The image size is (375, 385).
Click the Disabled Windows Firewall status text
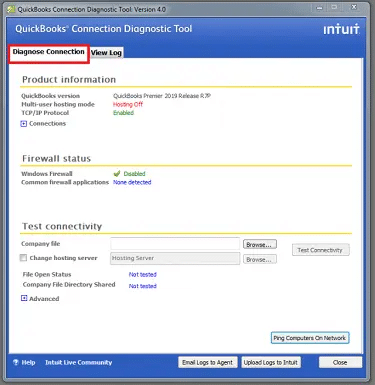pos(134,174)
